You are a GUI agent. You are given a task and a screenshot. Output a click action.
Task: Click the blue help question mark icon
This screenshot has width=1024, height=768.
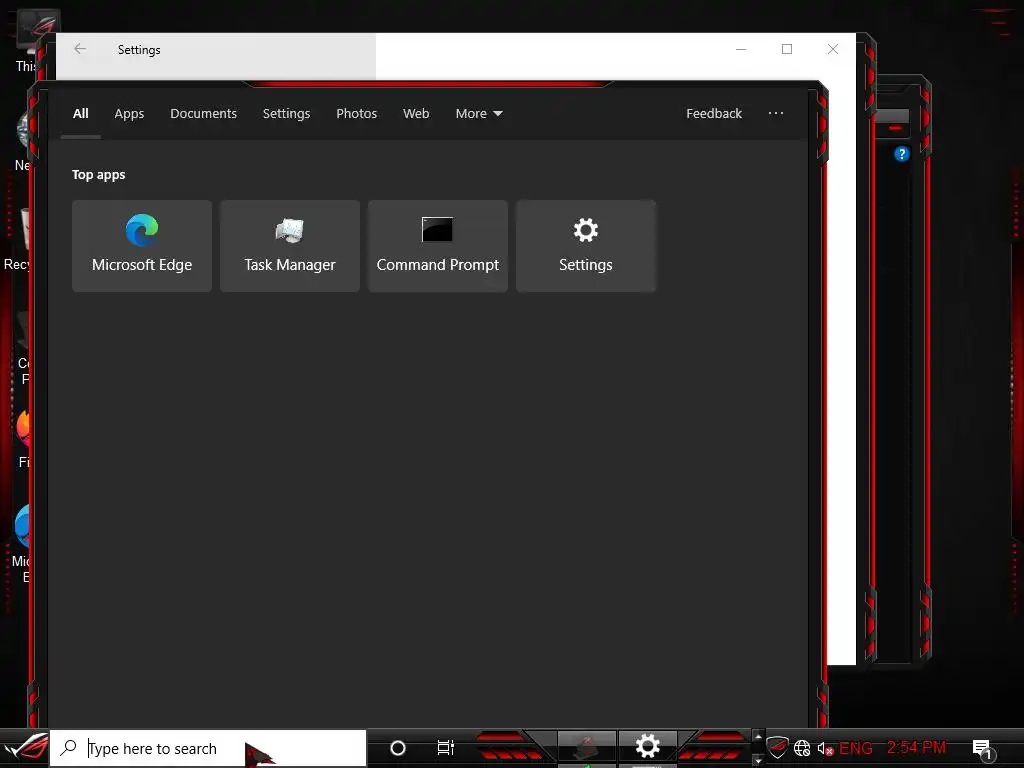[x=902, y=154]
